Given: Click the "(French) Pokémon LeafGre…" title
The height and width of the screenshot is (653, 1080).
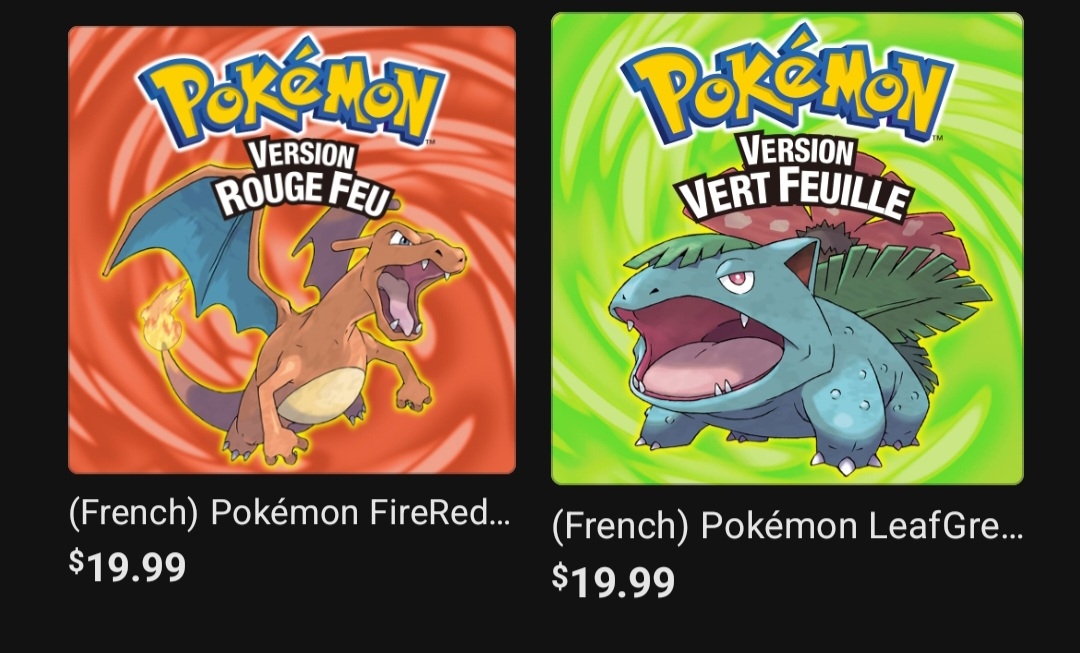Looking at the screenshot, I should click(787, 526).
